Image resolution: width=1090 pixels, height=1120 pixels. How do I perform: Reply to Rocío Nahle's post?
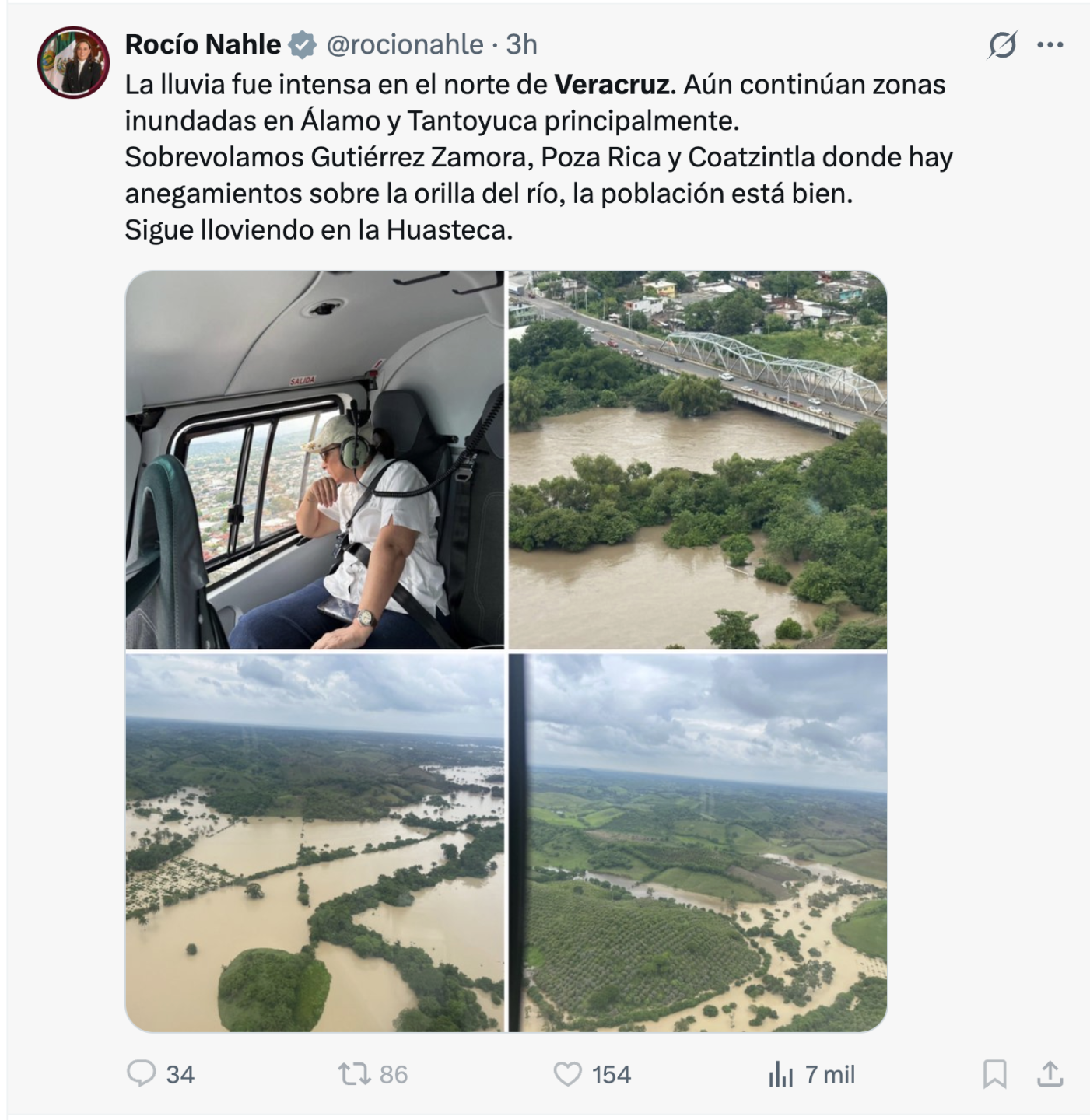[x=142, y=1074]
